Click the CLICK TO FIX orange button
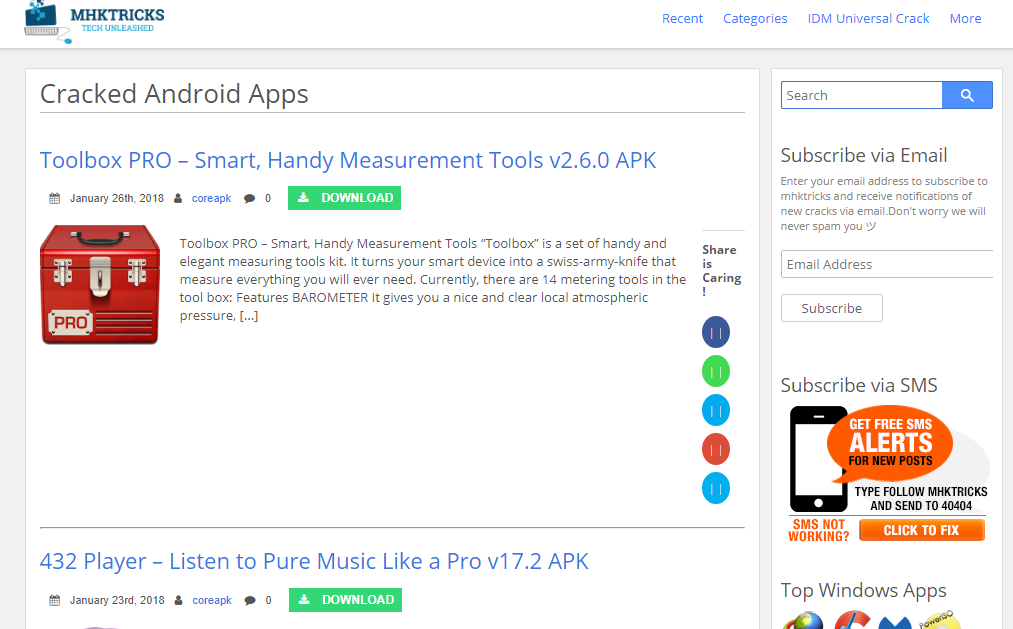The width and height of the screenshot is (1013, 629). [x=922, y=530]
